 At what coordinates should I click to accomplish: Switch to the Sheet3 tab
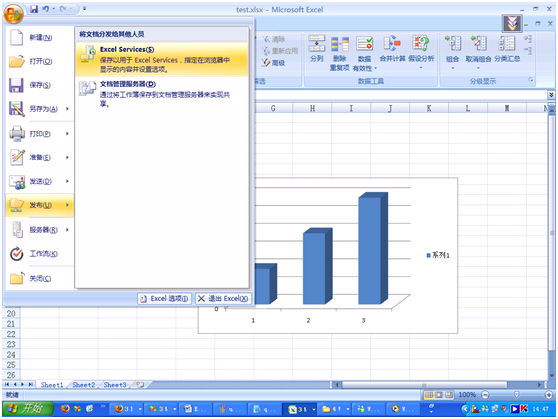coord(115,385)
